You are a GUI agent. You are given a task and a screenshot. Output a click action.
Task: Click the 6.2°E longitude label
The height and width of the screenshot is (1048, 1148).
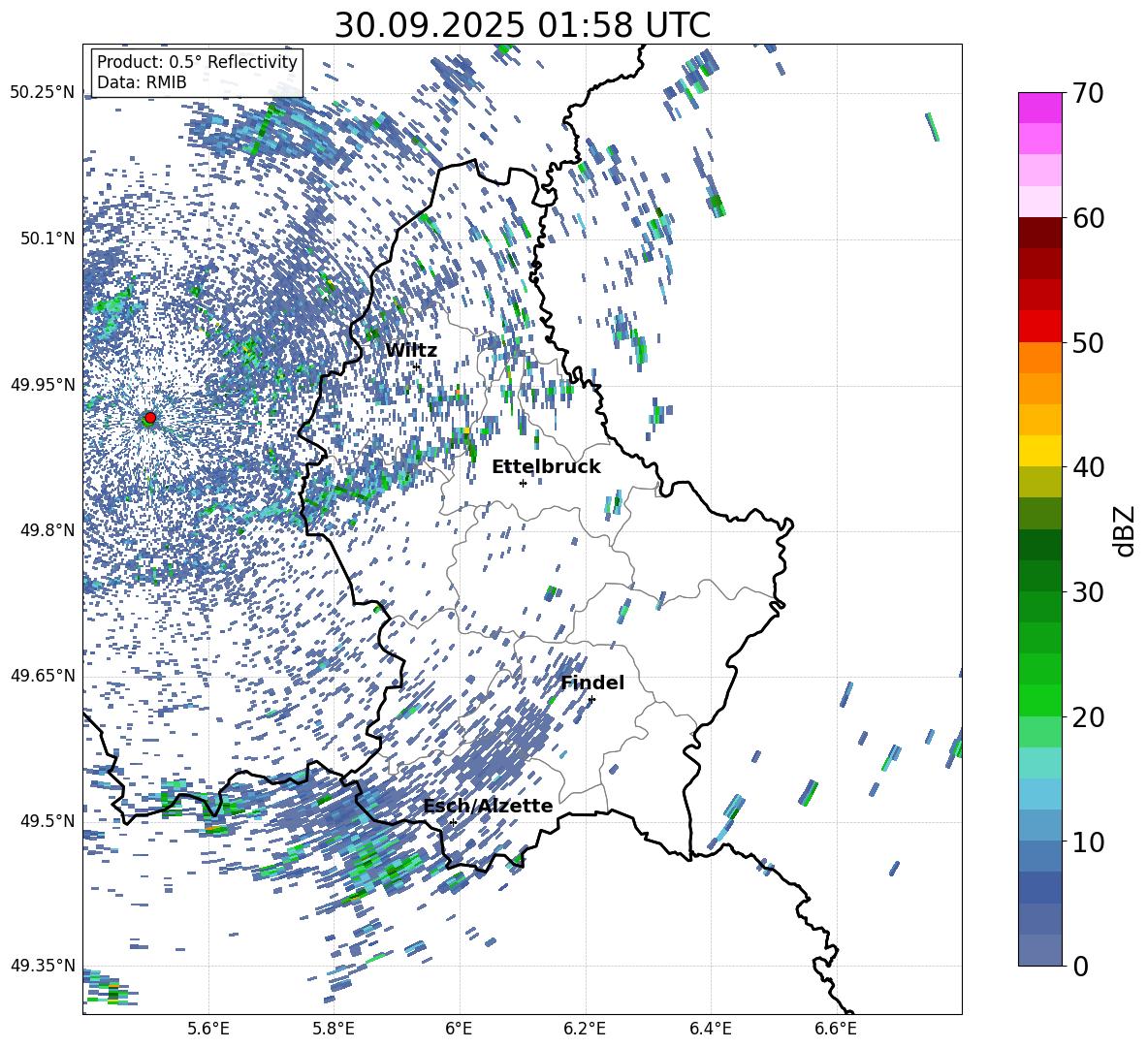tap(585, 1029)
